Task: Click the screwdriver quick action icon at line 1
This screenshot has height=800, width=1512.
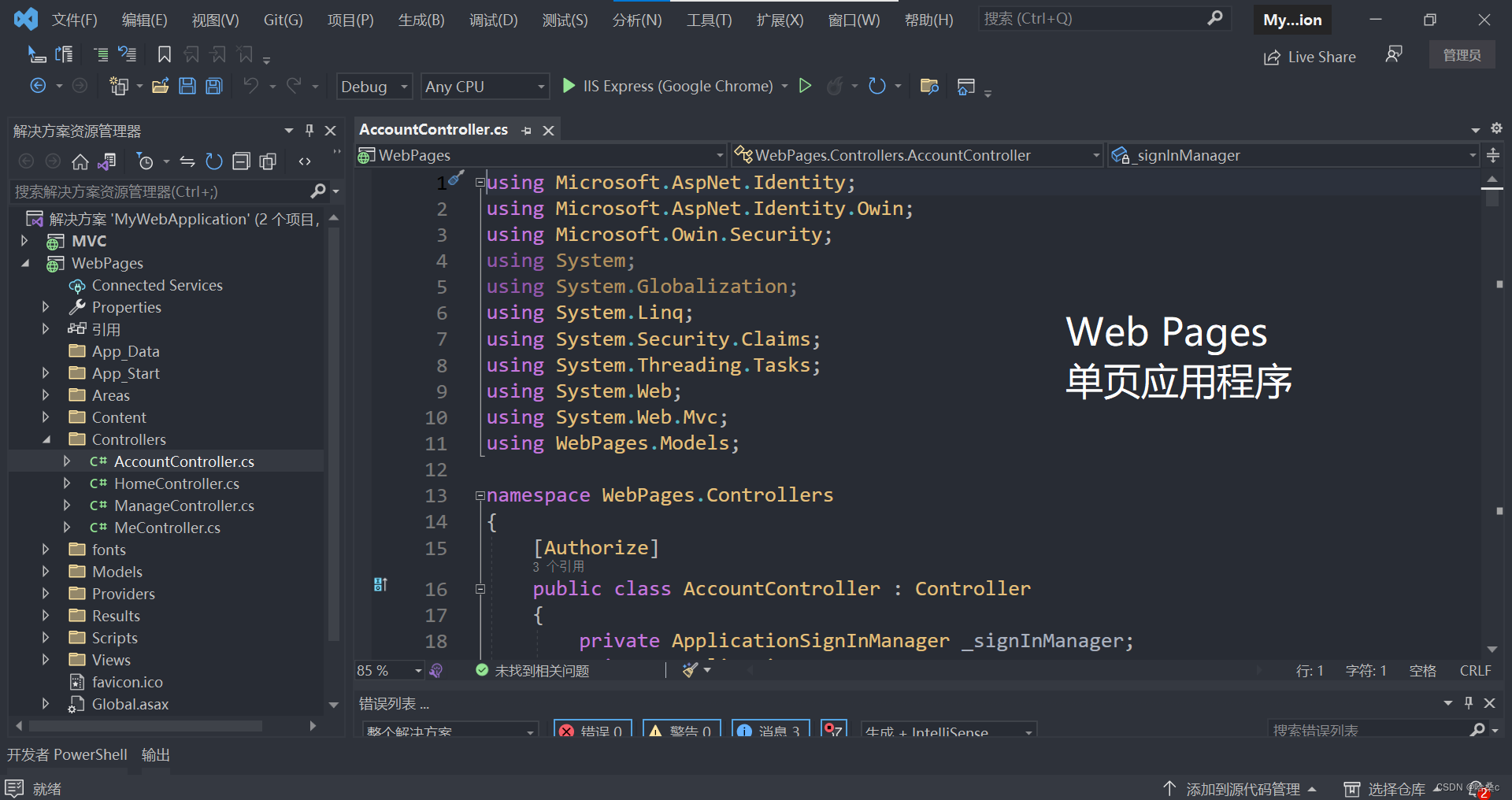Action: click(x=457, y=178)
